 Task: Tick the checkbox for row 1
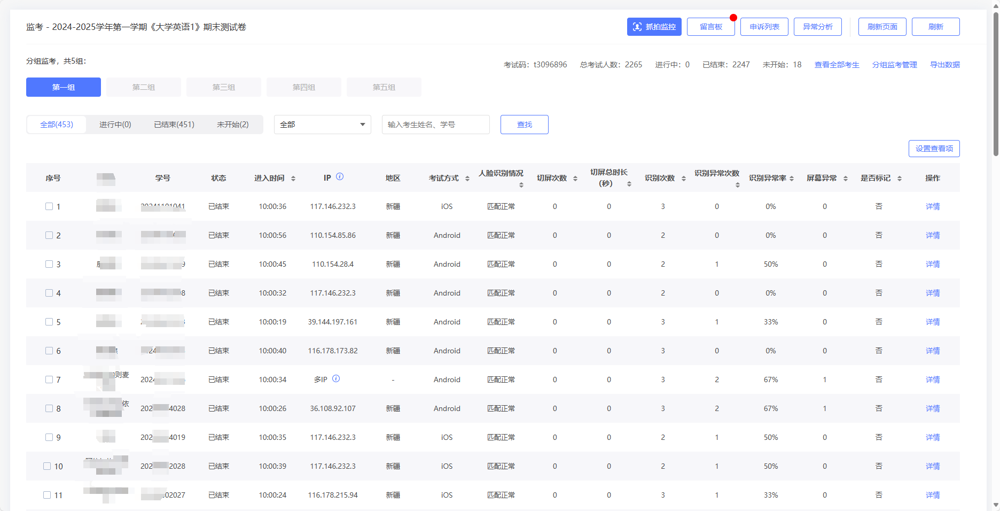pyautogui.click(x=49, y=206)
